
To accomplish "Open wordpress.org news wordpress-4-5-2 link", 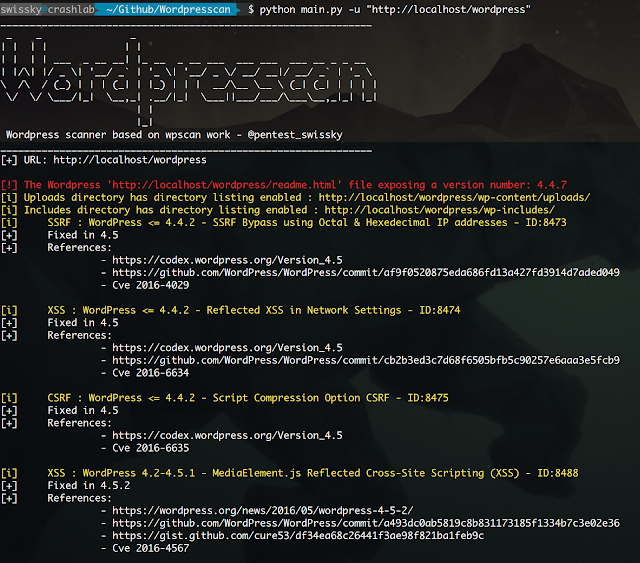I will tap(263, 510).
